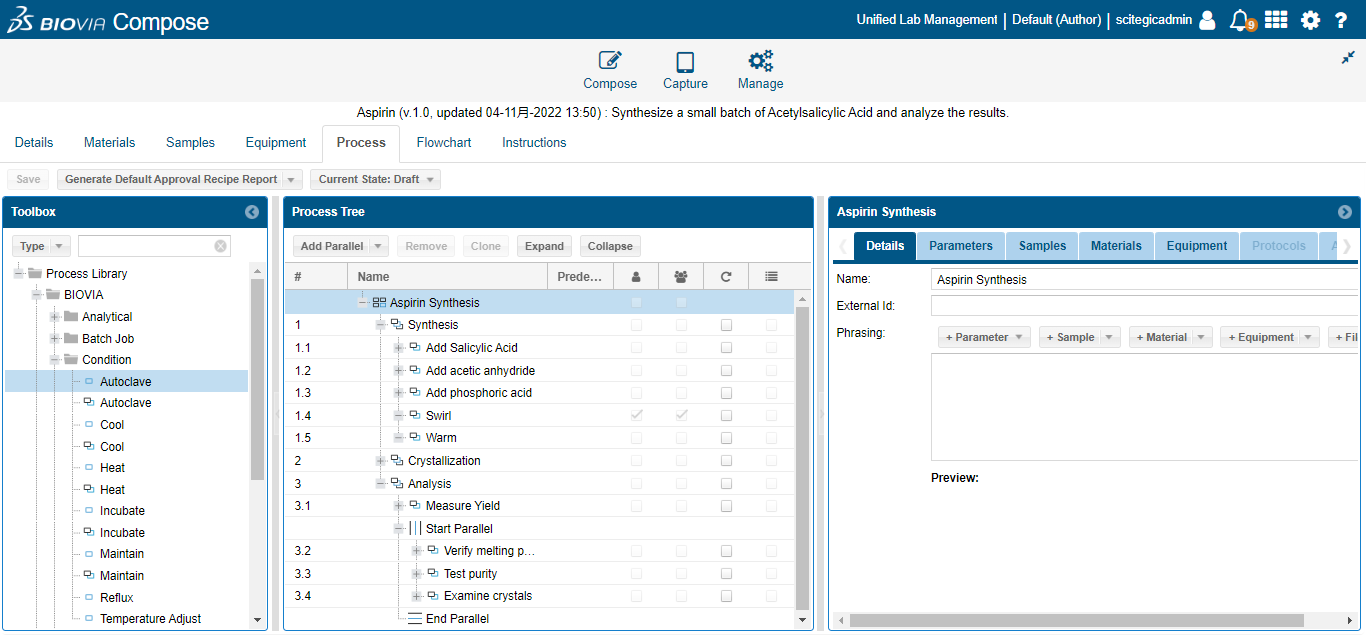Viewport: 1366px width, 635px height.
Task: Click the scitegicadmin user profile icon
Action: point(1207,20)
